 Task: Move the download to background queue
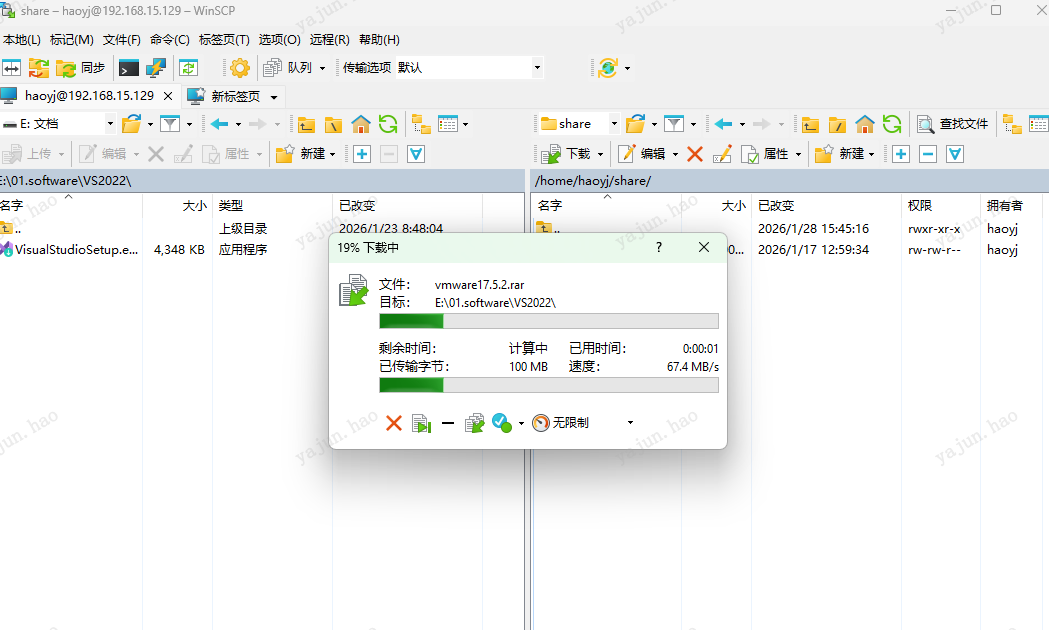[474, 423]
